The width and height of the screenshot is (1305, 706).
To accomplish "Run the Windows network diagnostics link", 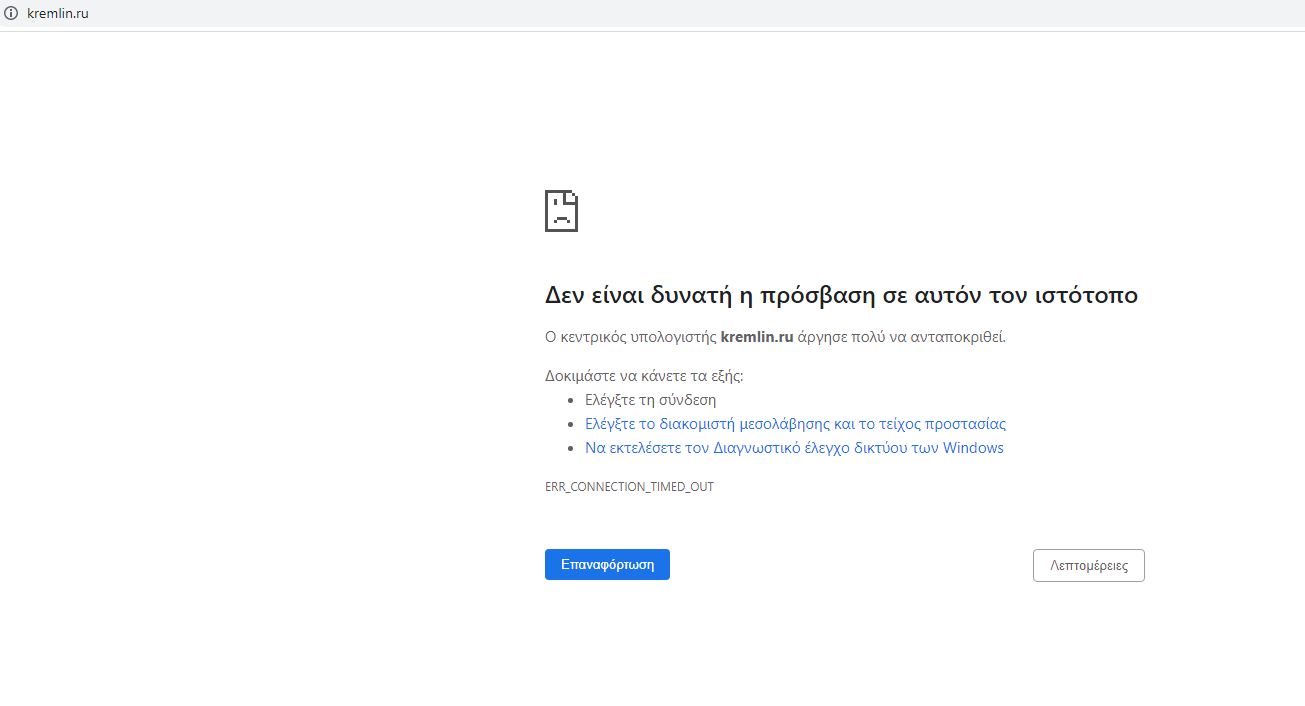I will pos(793,448).
